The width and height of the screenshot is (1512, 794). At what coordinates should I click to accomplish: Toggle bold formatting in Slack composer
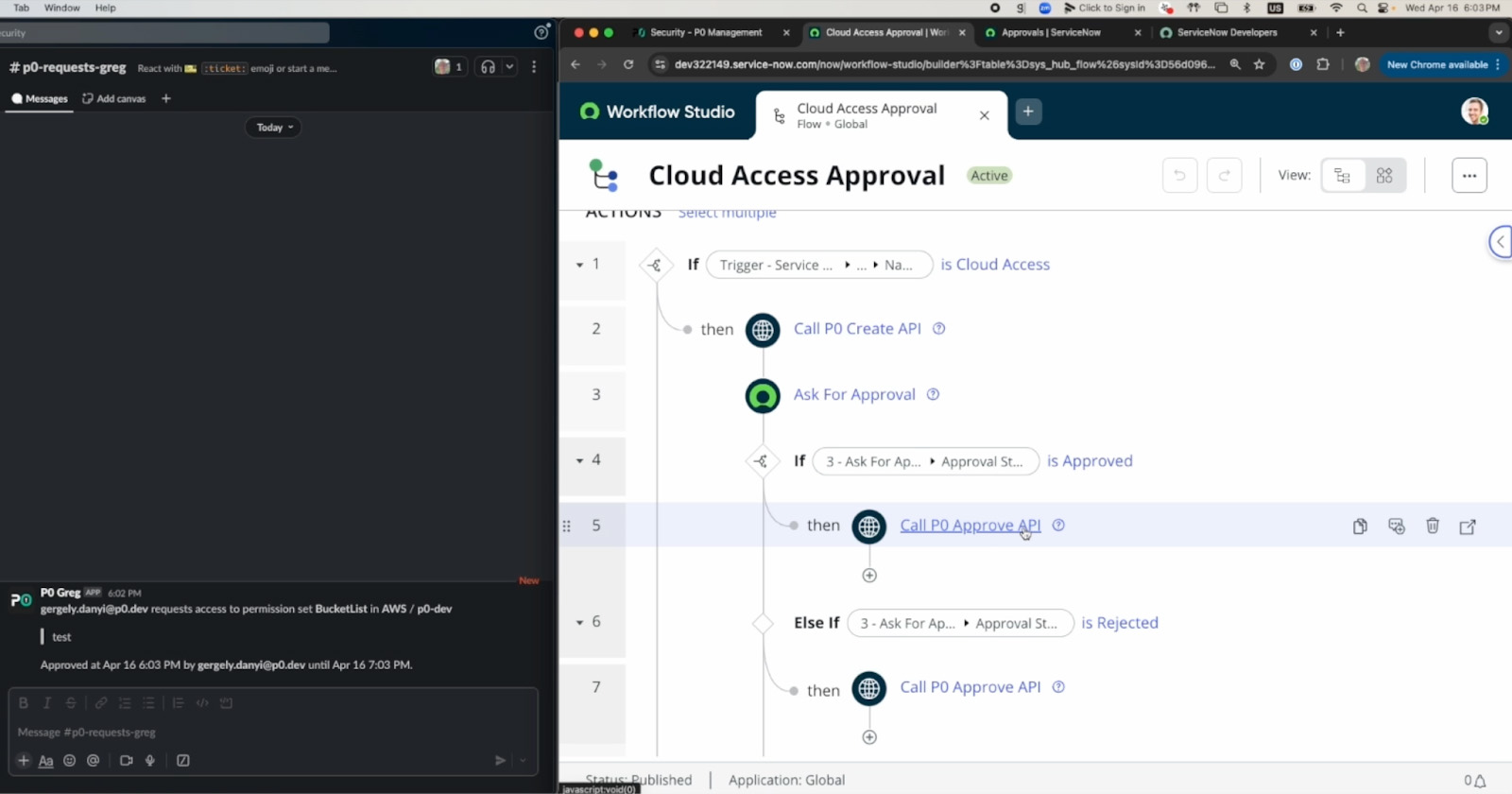click(24, 703)
